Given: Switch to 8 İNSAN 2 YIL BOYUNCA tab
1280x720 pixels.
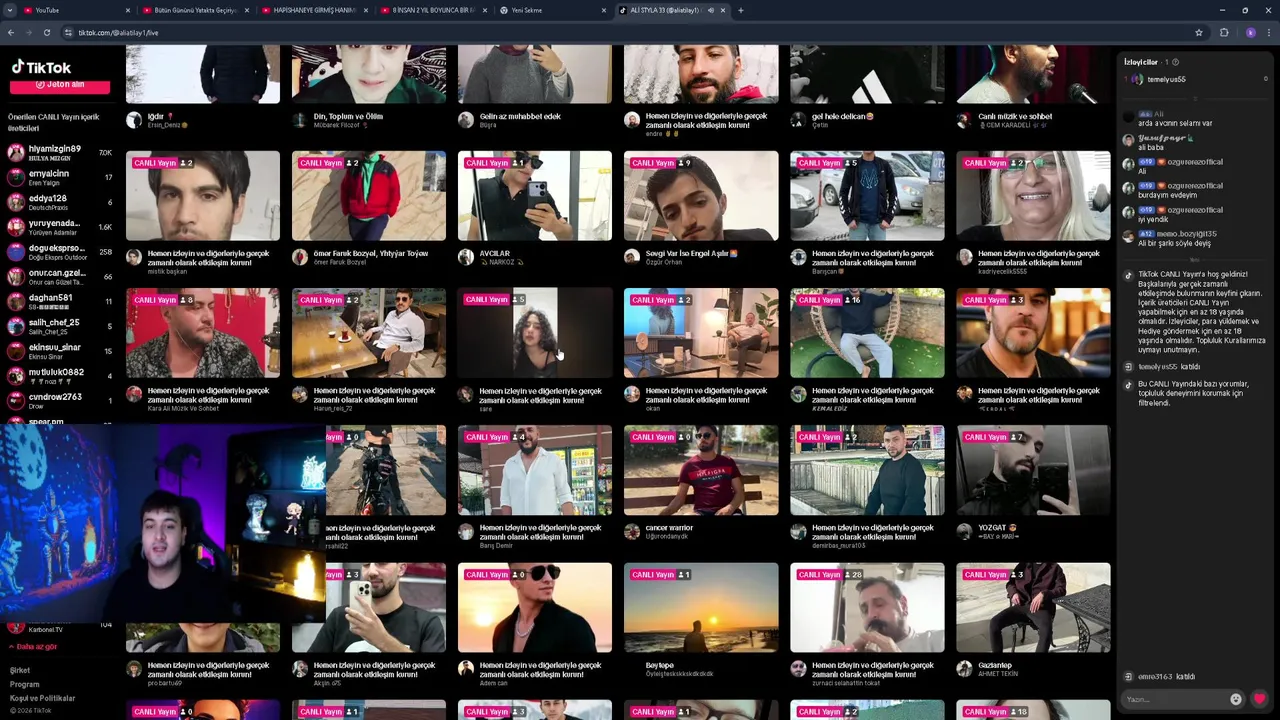Looking at the screenshot, I should pos(433,10).
